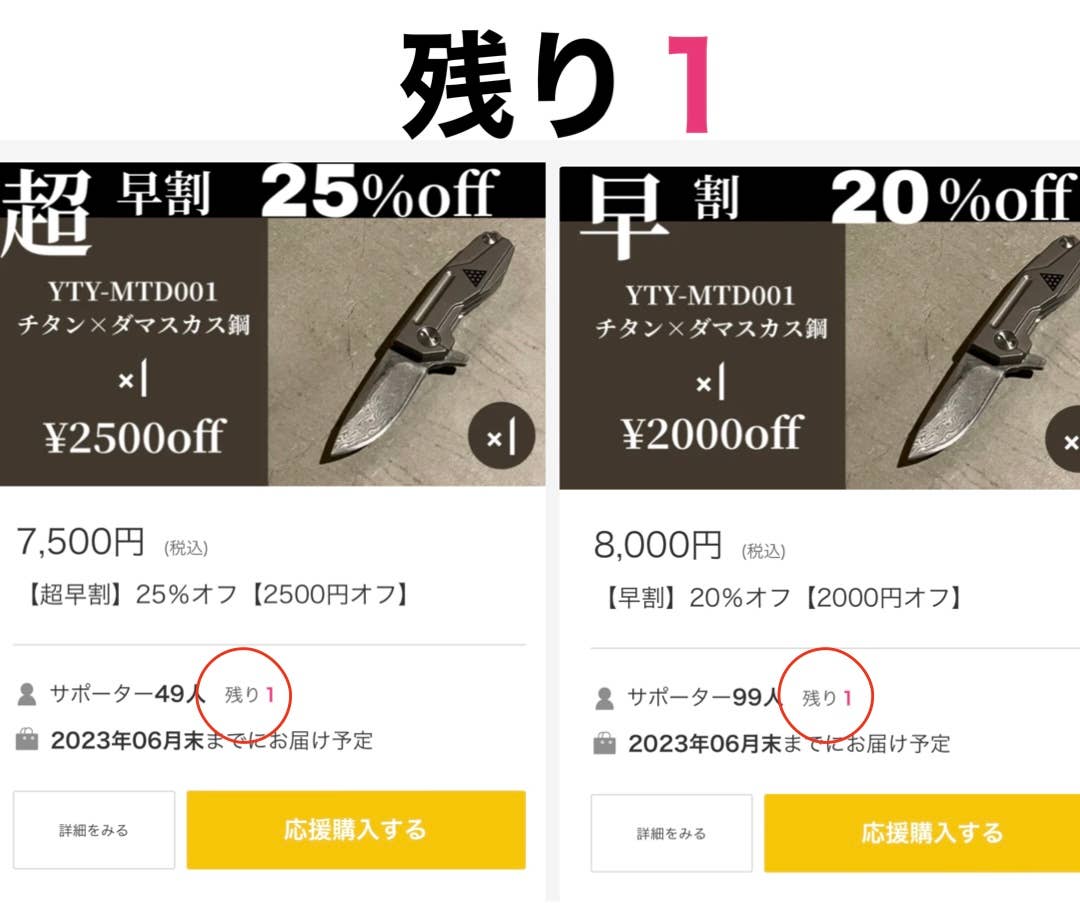Click the supporter person icon on 8,000円 card

pos(604,698)
